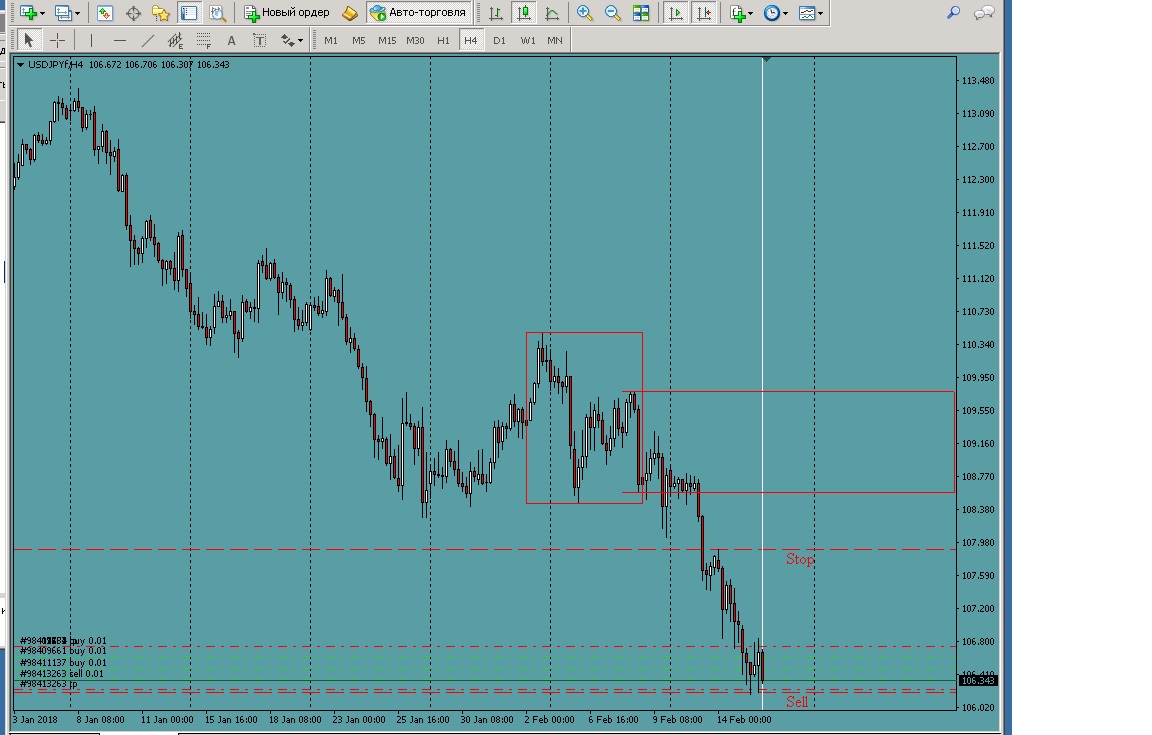Select the red Sell text label
This screenshot has width=1152, height=735.
coord(797,701)
